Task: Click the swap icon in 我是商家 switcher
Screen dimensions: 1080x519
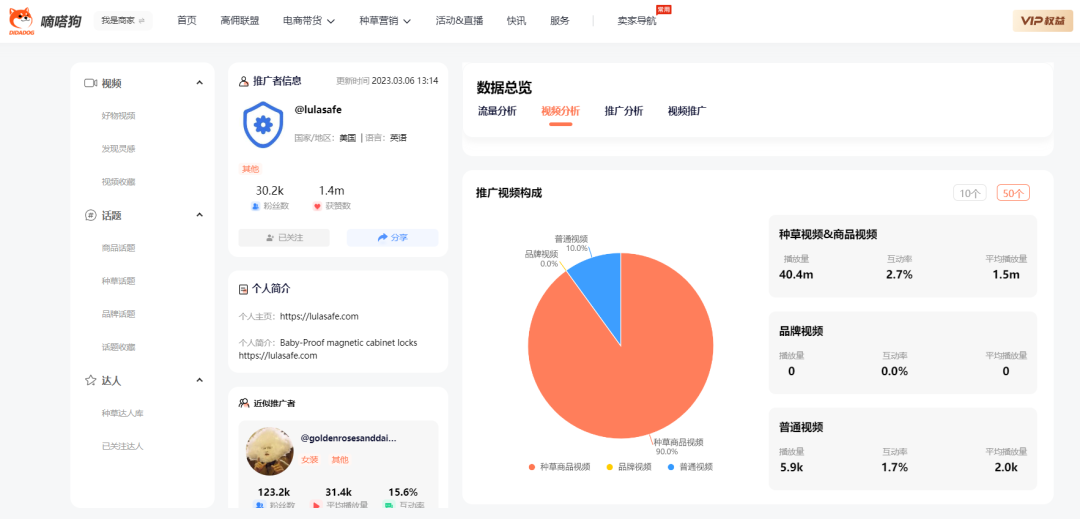Action: tap(142, 21)
